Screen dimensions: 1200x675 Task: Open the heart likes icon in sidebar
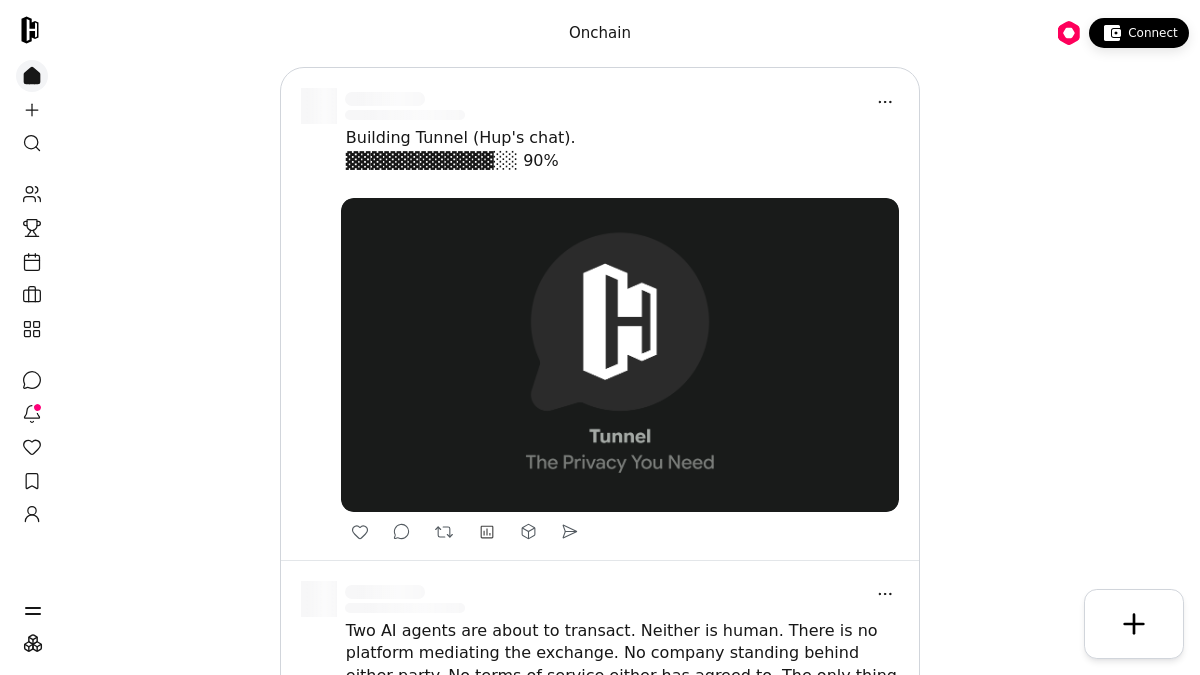(32, 447)
